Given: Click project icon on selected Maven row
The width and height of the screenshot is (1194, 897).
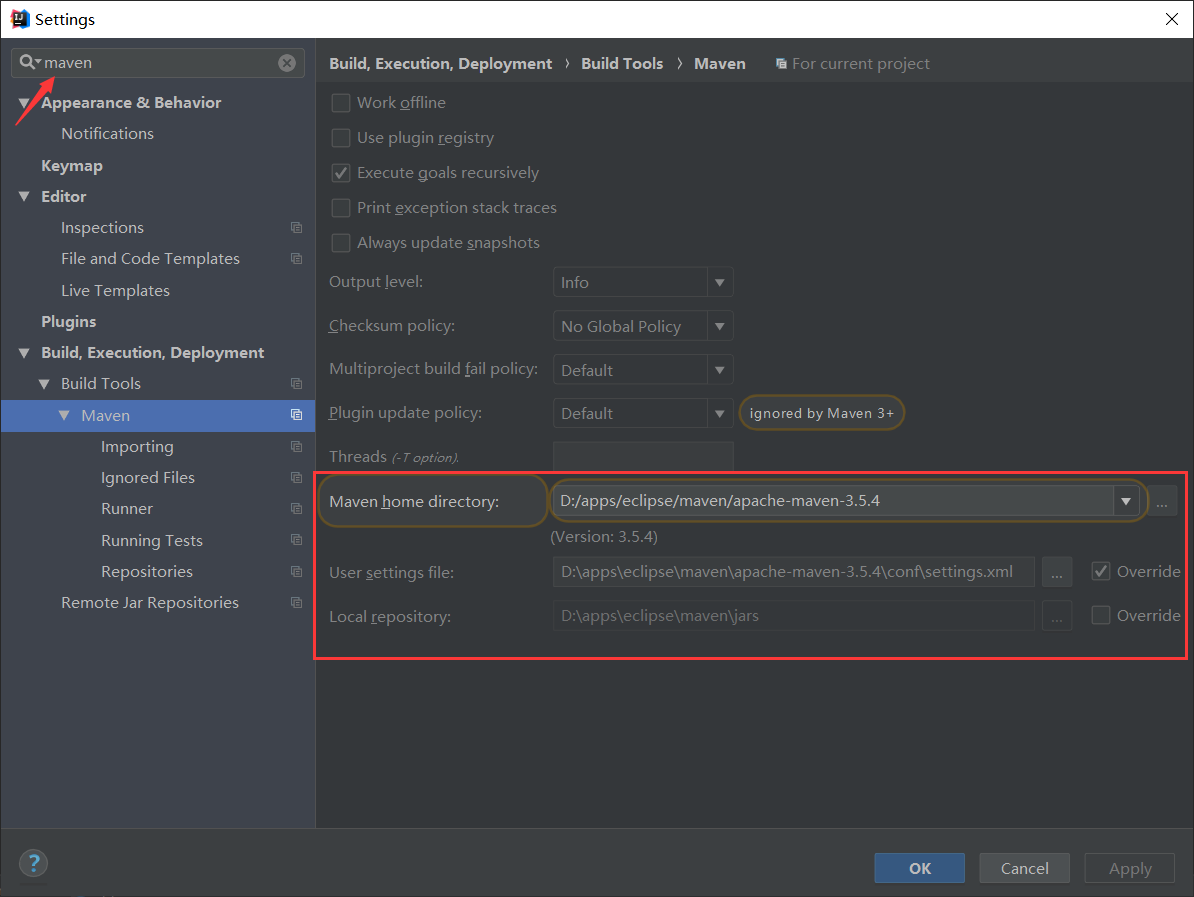Looking at the screenshot, I should point(296,415).
